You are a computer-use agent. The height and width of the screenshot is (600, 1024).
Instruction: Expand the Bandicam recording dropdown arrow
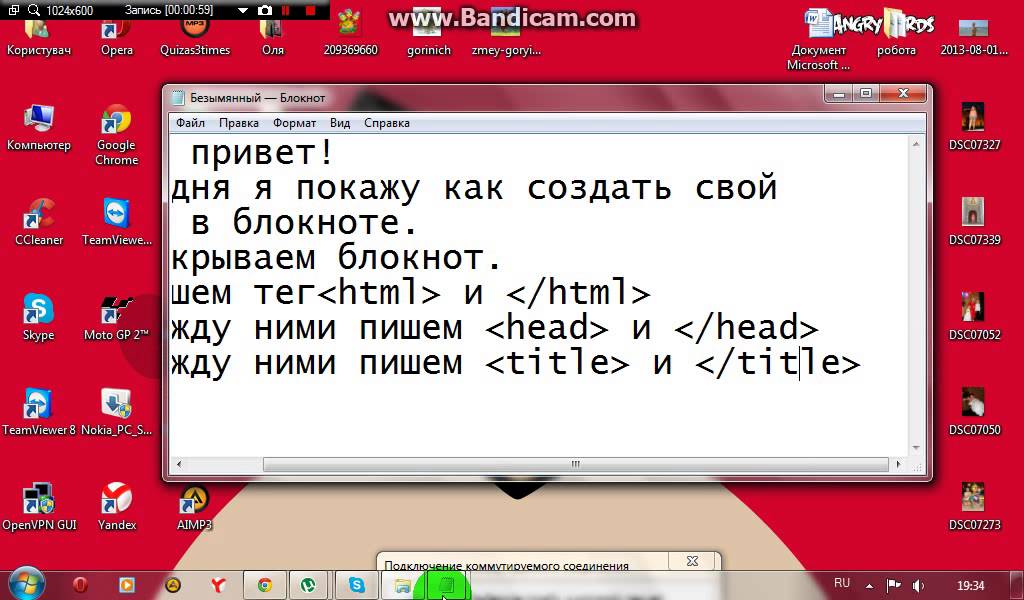coord(243,10)
